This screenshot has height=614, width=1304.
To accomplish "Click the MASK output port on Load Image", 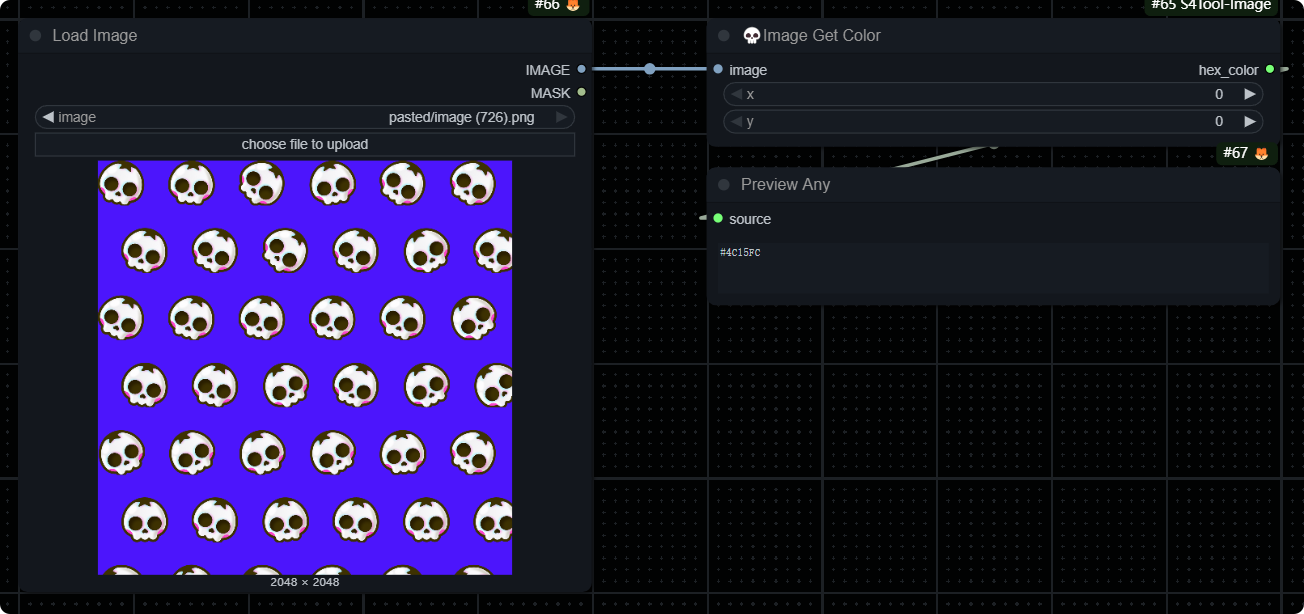I will coord(581,93).
